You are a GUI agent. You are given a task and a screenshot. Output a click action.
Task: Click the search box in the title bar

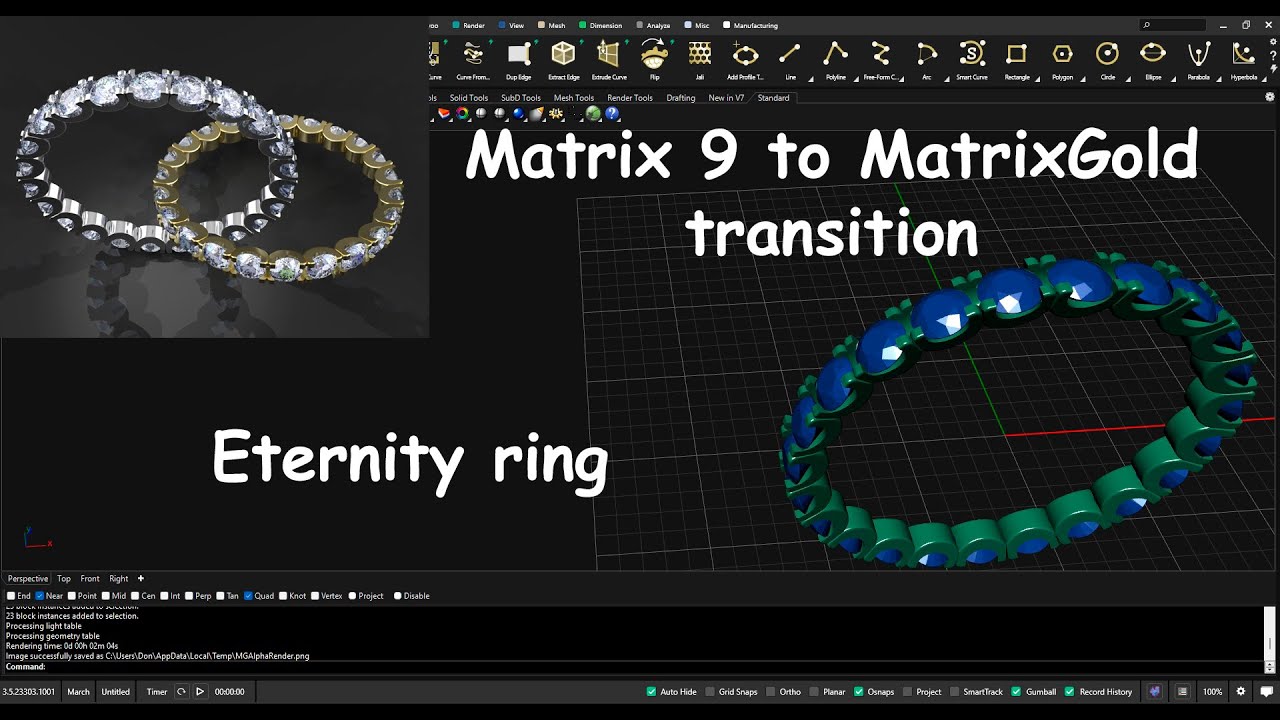click(1172, 25)
